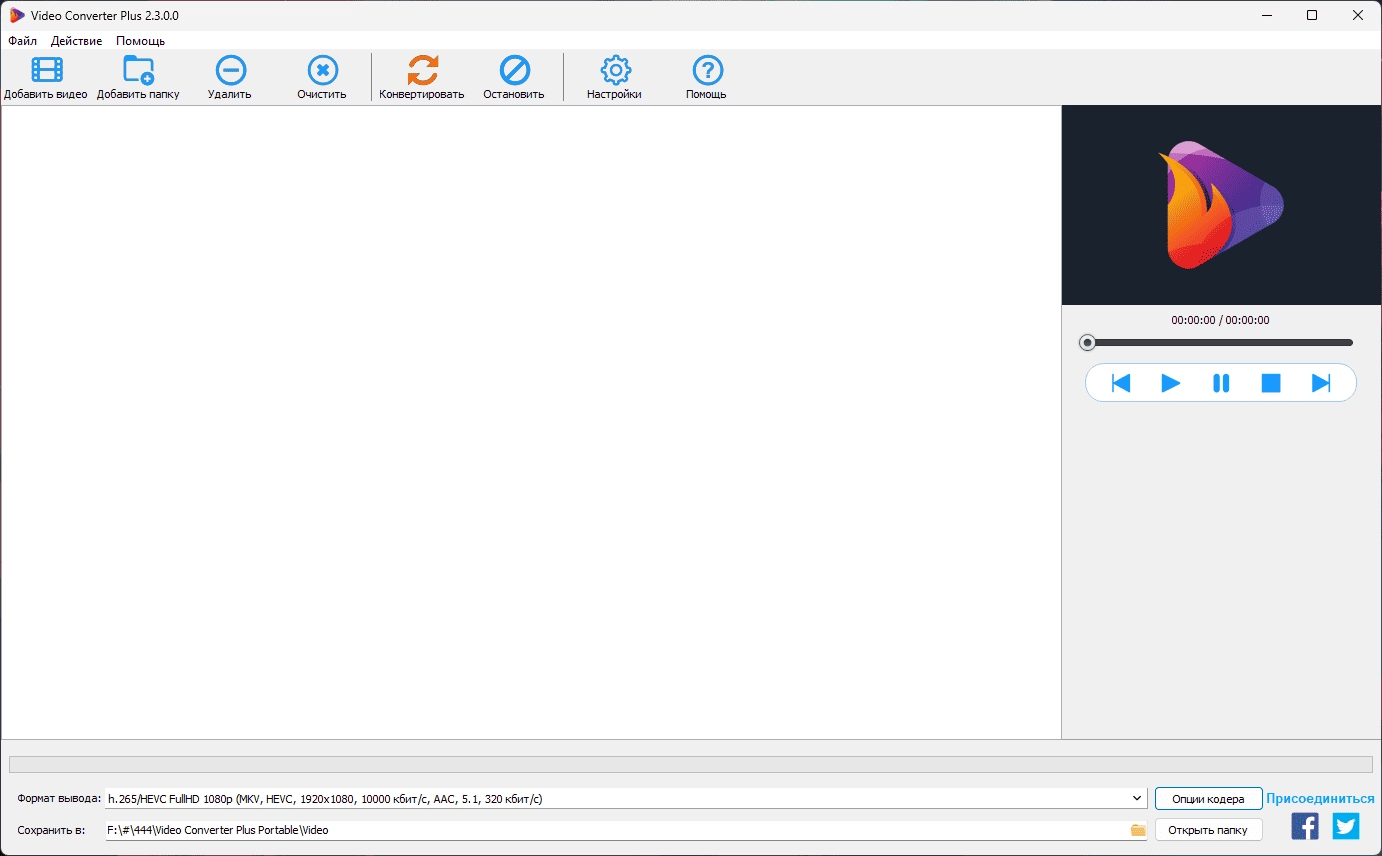The height and width of the screenshot is (856, 1382).
Task: Skip to next track in player
Action: (x=1321, y=383)
